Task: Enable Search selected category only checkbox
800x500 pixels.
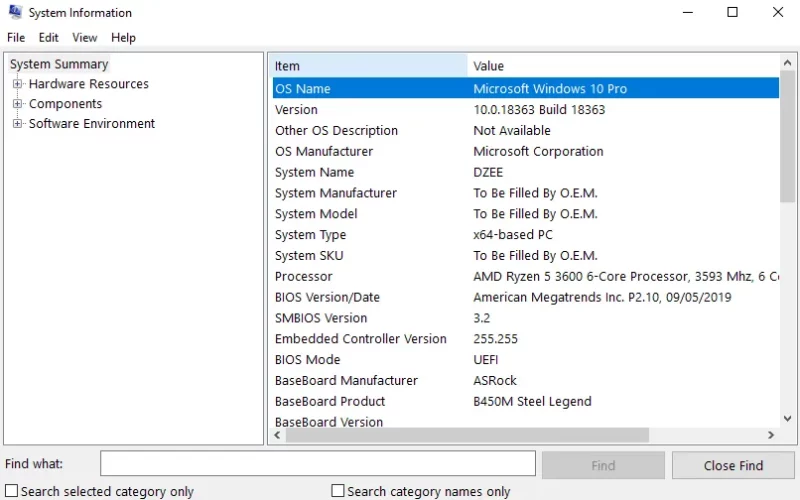Action: pos(12,491)
